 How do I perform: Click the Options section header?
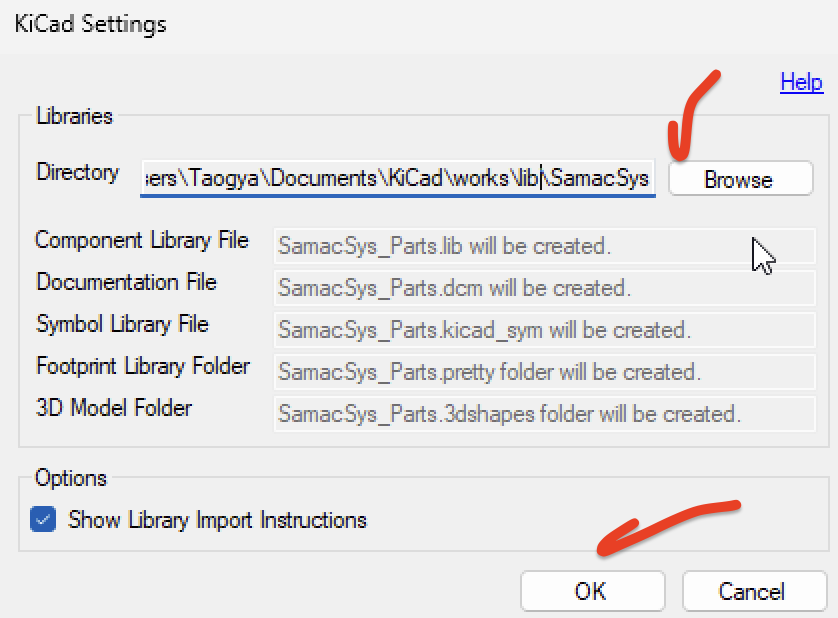coord(70,478)
